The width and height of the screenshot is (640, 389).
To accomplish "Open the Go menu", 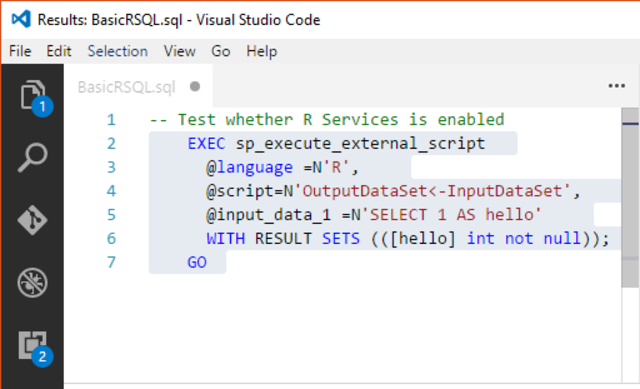I will click(221, 51).
